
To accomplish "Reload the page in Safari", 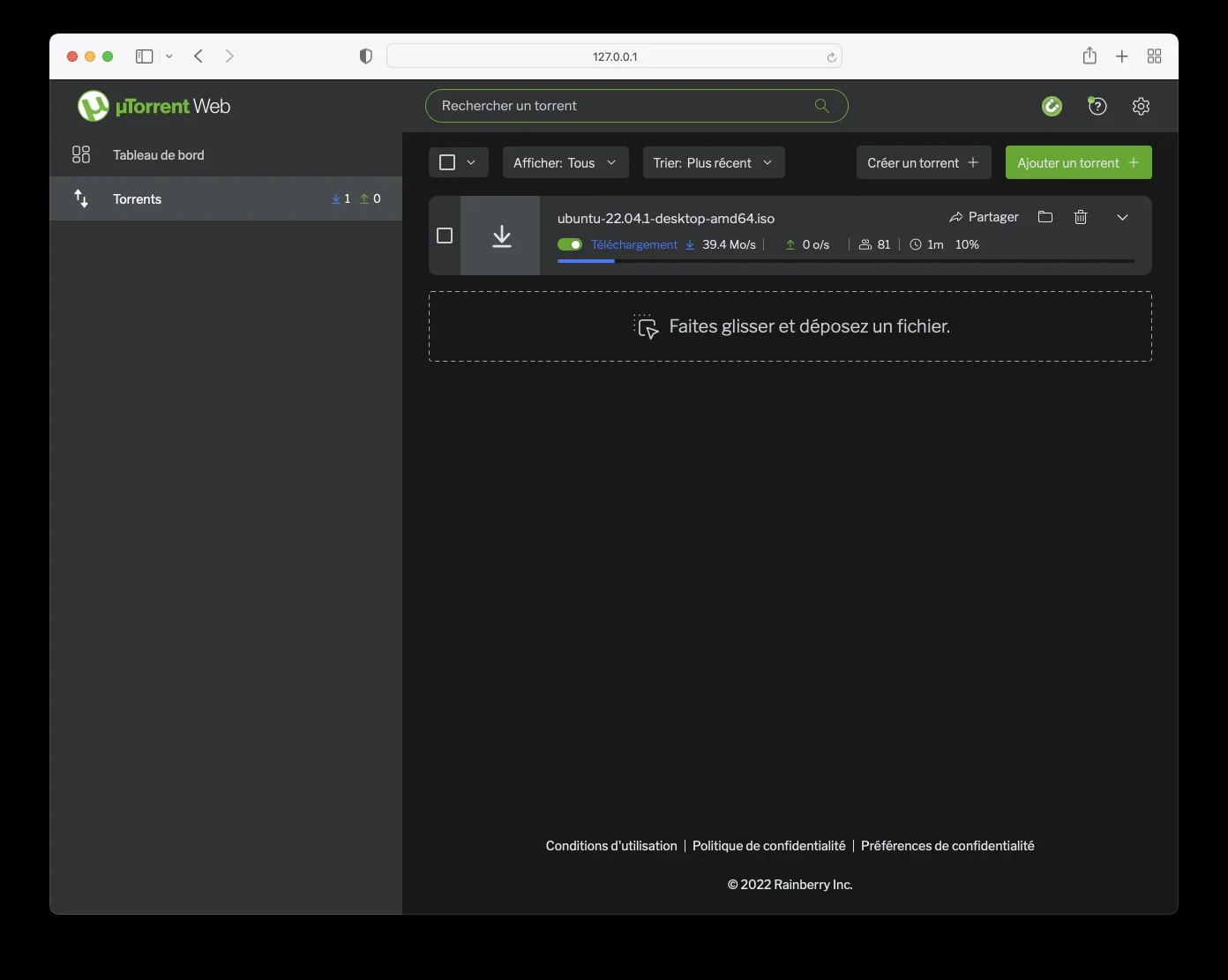I will (831, 57).
